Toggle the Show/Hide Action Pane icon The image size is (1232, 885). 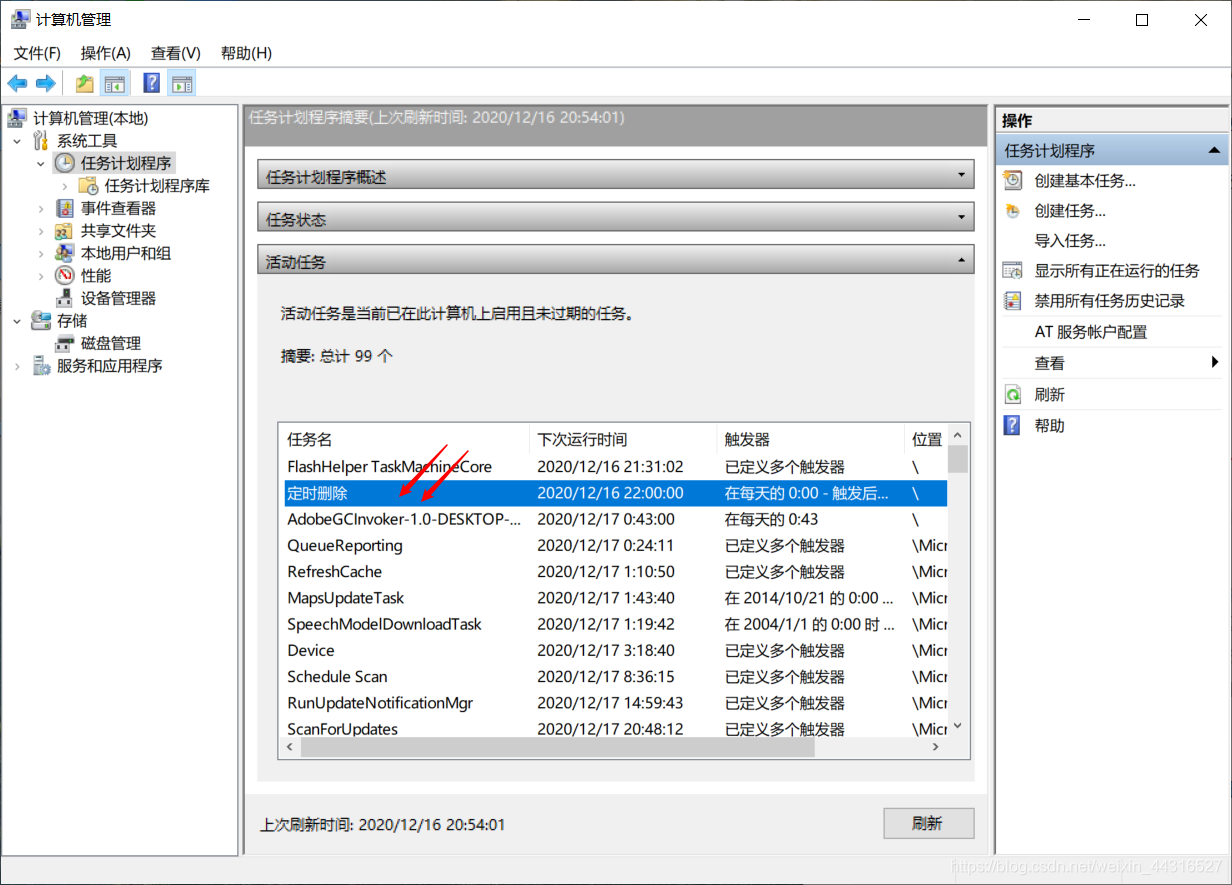tap(181, 83)
